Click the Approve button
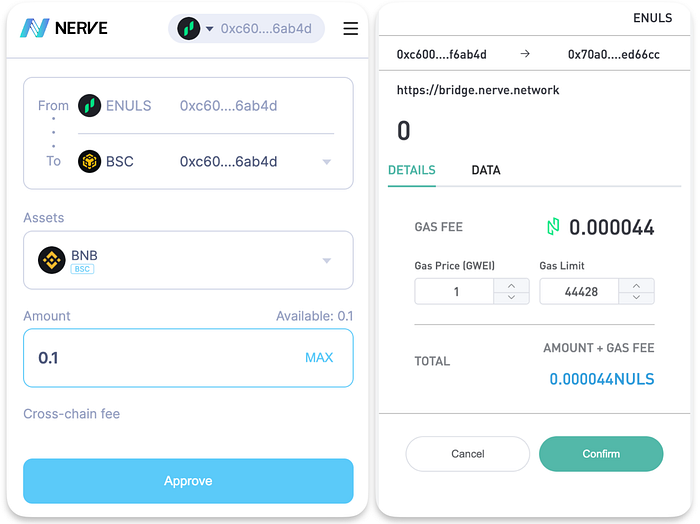Image resolution: width=700 pixels, height=524 pixels. (x=188, y=481)
